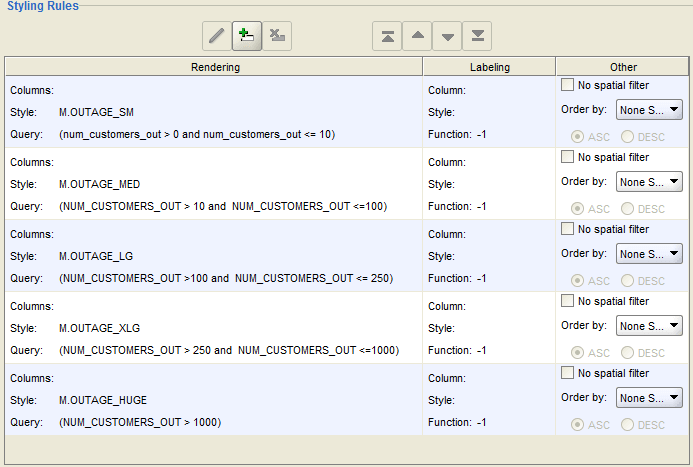
Task: Click Function: -1 in M.OUTAGE_MED row
Action: point(457,206)
